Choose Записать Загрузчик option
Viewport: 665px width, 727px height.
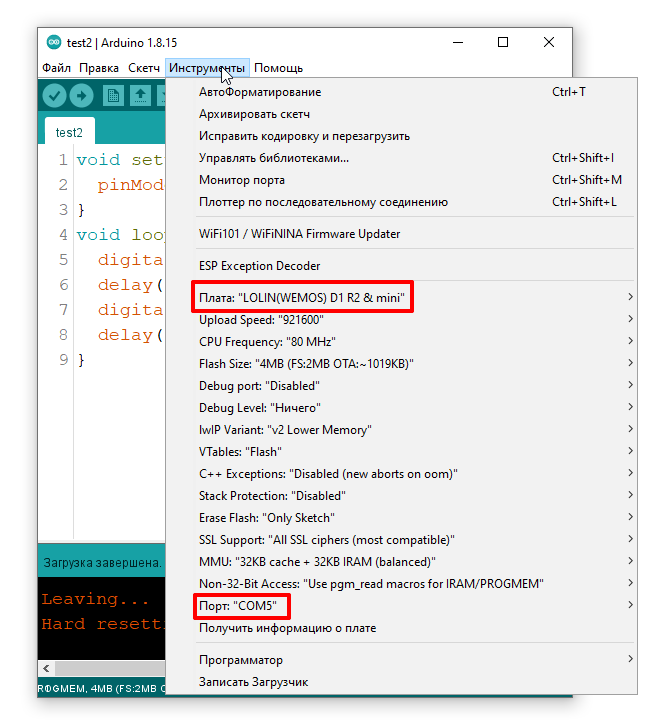[253, 682]
